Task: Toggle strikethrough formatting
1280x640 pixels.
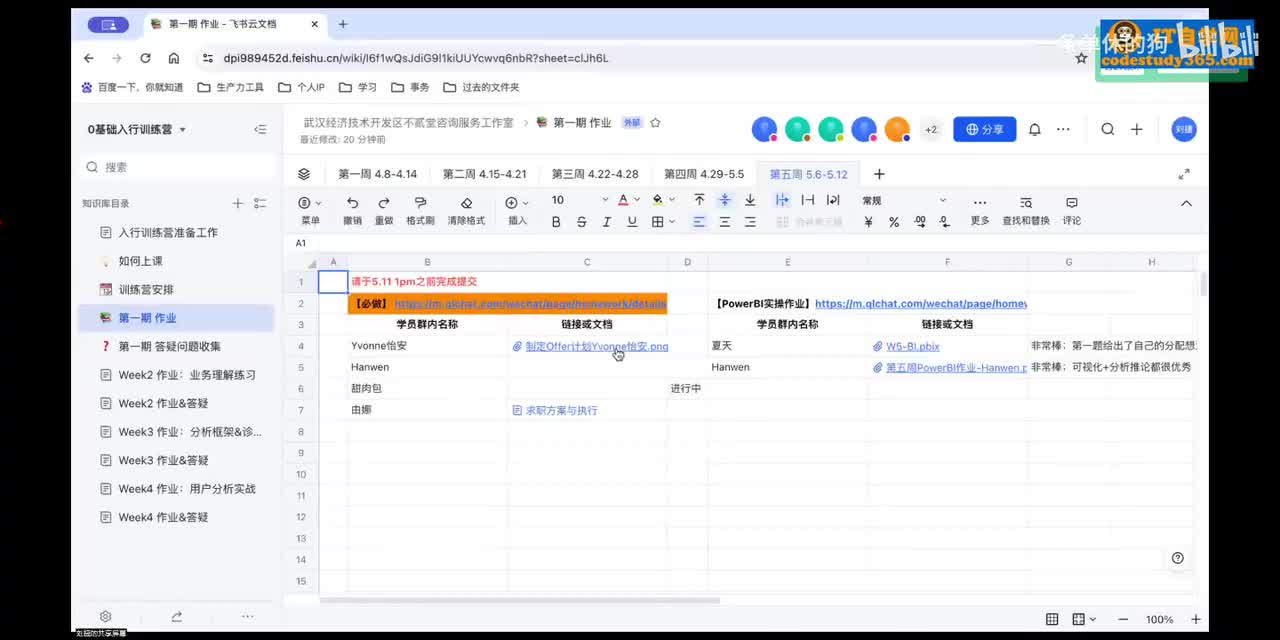Action: click(x=582, y=222)
